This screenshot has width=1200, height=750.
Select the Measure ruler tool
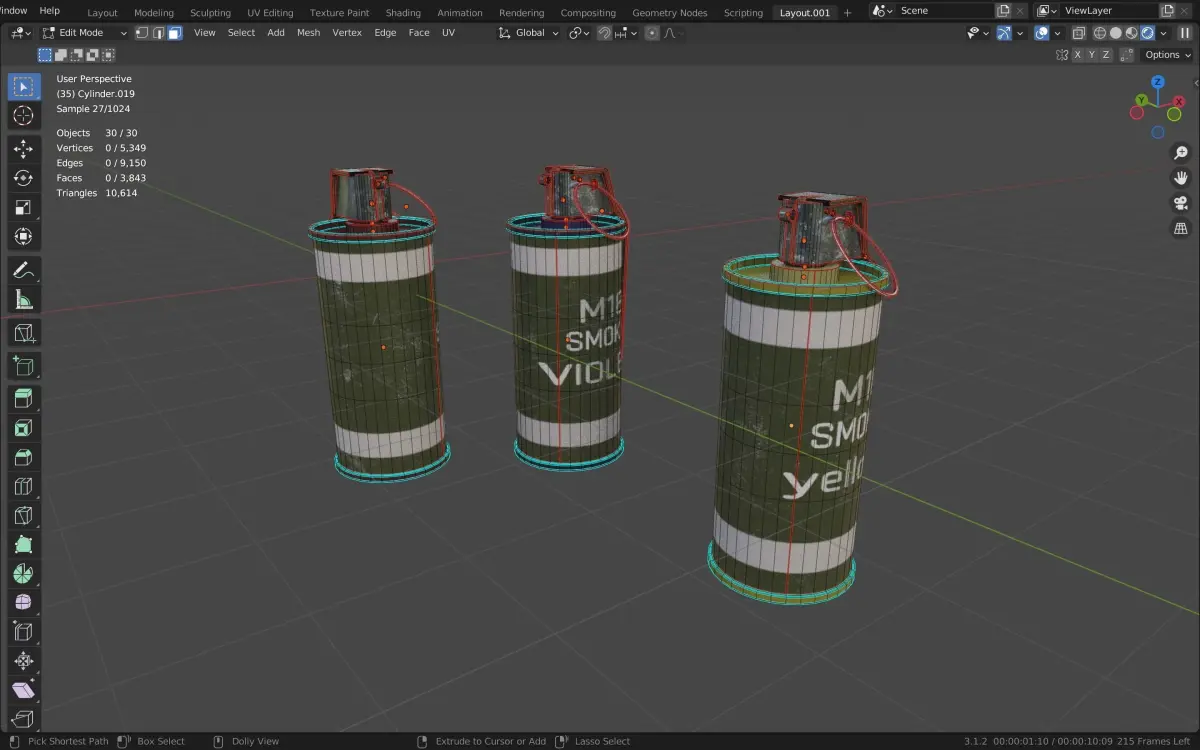(x=23, y=299)
